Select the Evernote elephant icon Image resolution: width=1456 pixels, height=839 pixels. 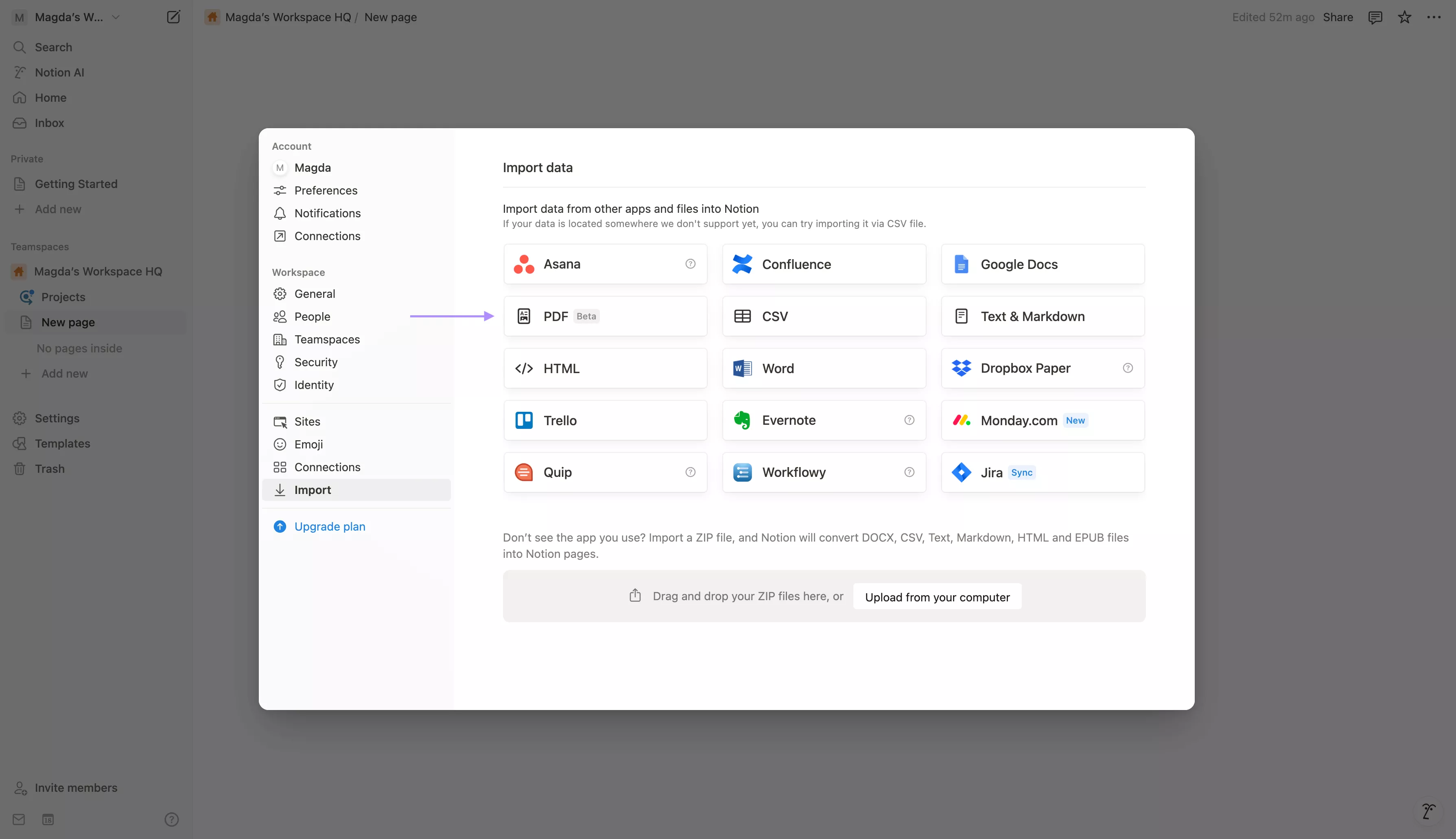pos(742,420)
